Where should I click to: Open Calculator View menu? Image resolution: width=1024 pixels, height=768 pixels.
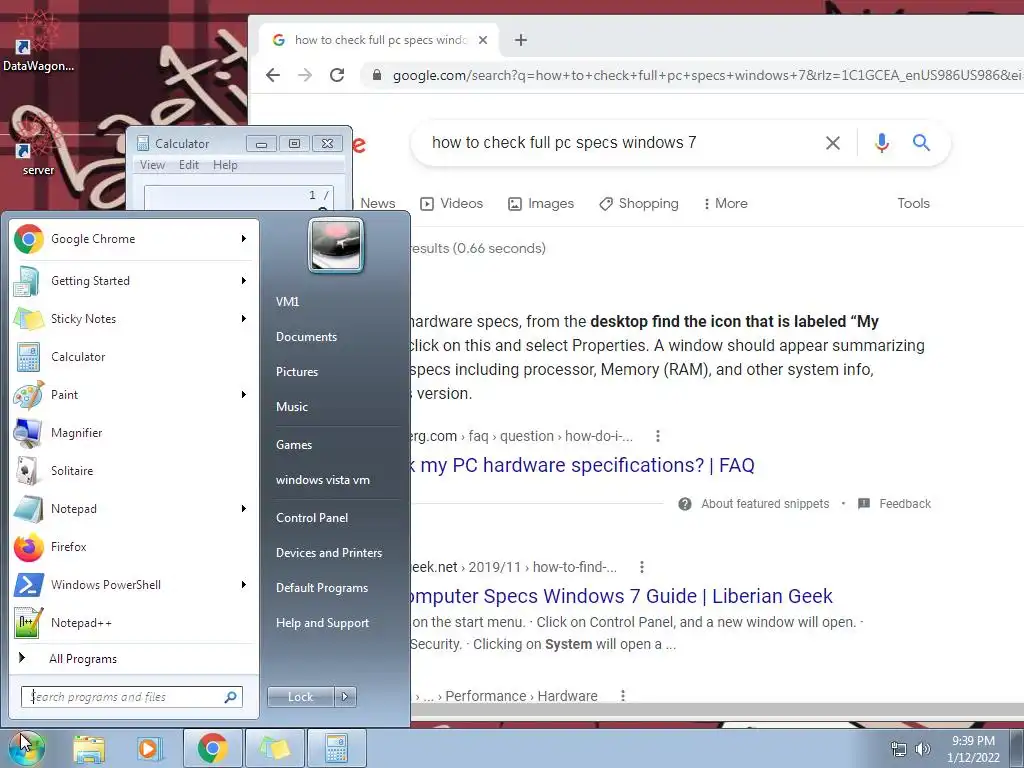click(152, 165)
